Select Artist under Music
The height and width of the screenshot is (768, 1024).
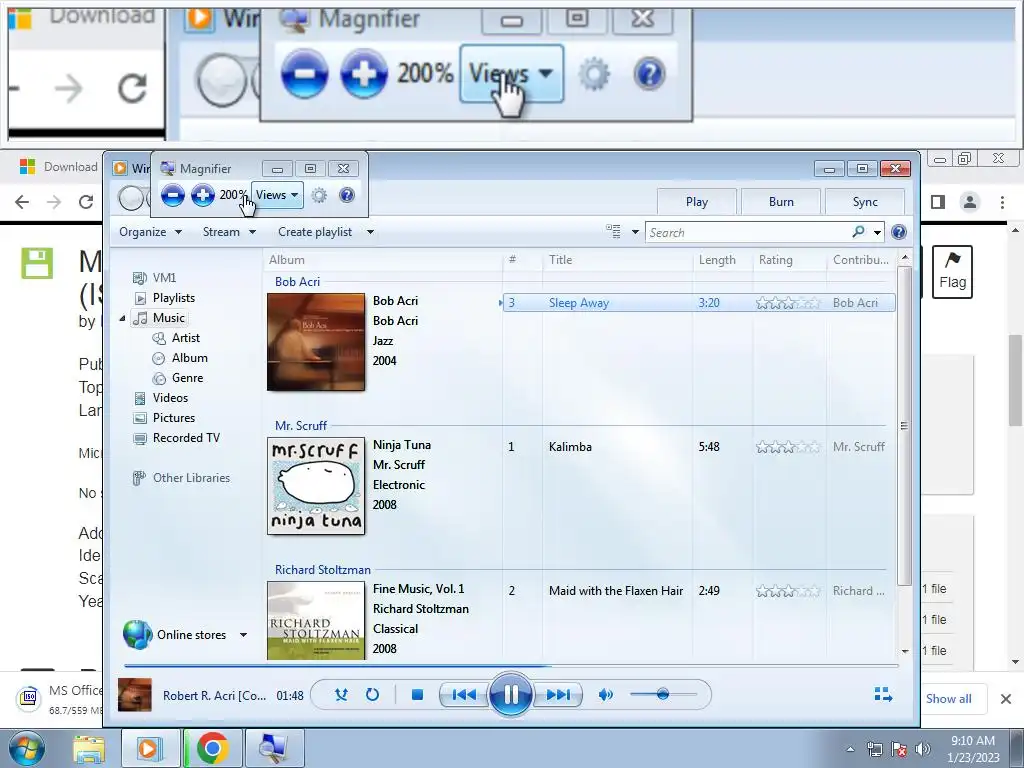pyautogui.click(x=176, y=338)
